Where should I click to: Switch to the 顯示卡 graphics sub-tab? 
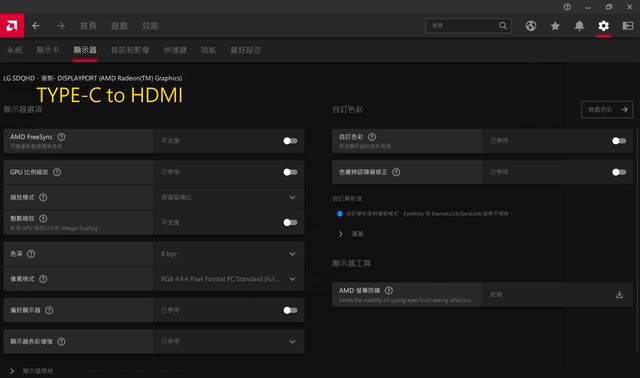coord(48,50)
